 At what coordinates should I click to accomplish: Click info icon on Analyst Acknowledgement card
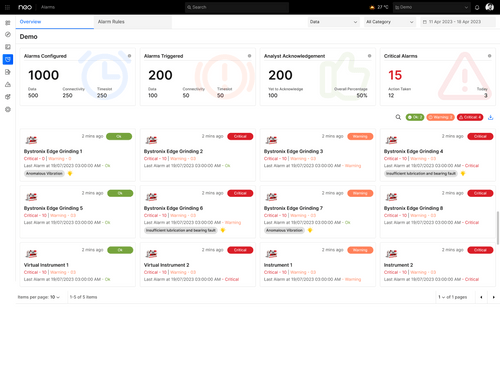pyautogui.click(x=369, y=56)
